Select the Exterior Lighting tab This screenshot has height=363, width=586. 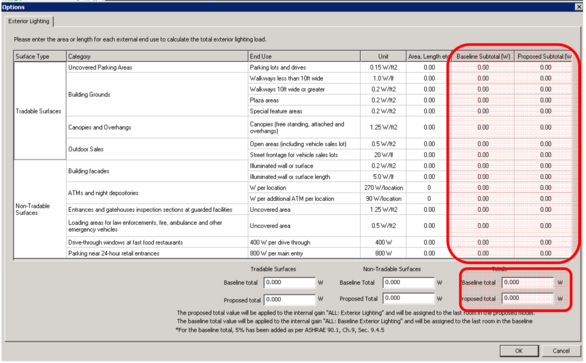click(x=29, y=21)
